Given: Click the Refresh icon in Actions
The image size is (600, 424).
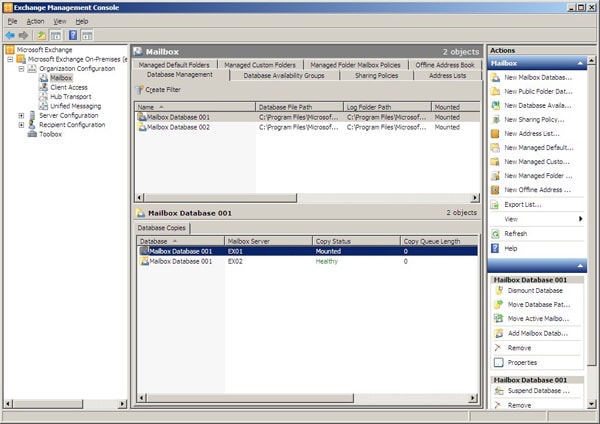Looking at the screenshot, I should coord(495,234).
